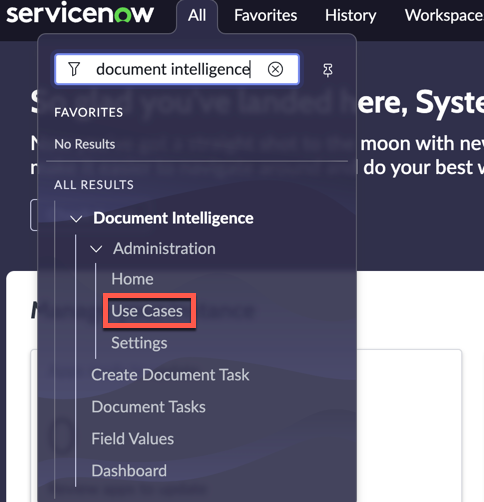Open the Workspaces menu
Screen dimensions: 484x502
click(444, 15)
